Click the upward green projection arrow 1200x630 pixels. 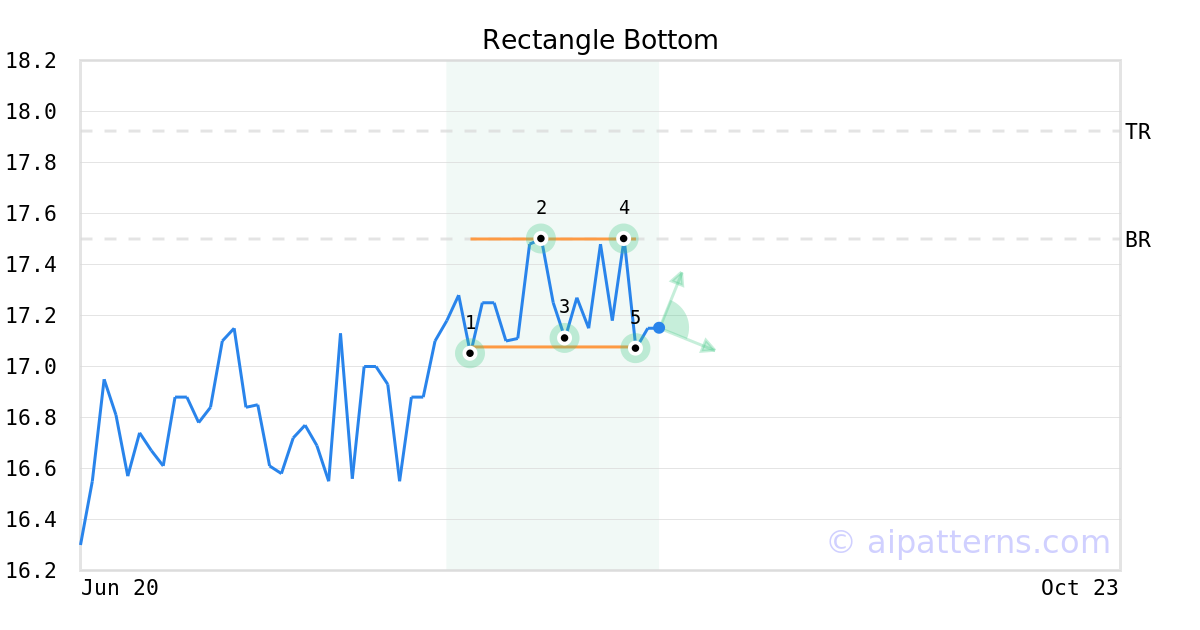673,296
